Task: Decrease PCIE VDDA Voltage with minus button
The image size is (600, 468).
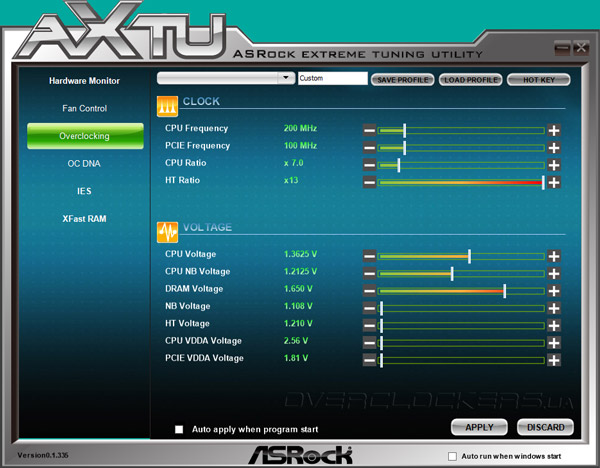Action: 369,360
